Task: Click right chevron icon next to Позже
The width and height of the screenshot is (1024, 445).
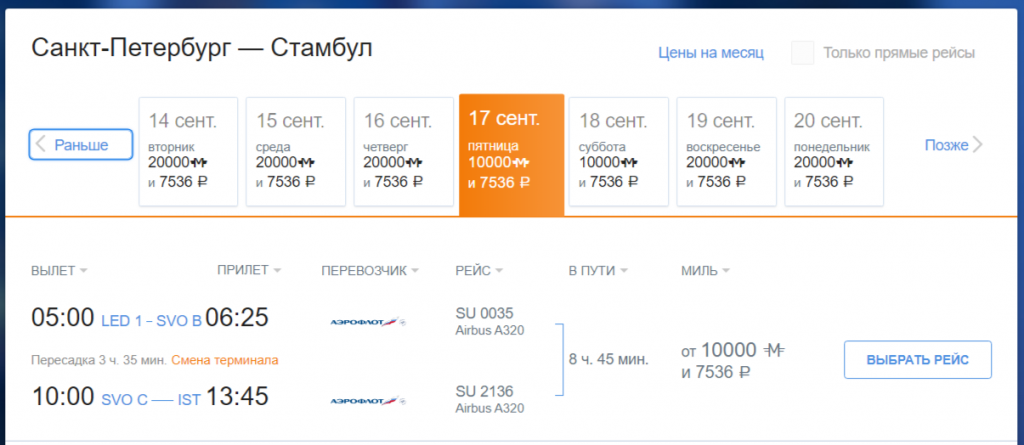Action: click(978, 144)
